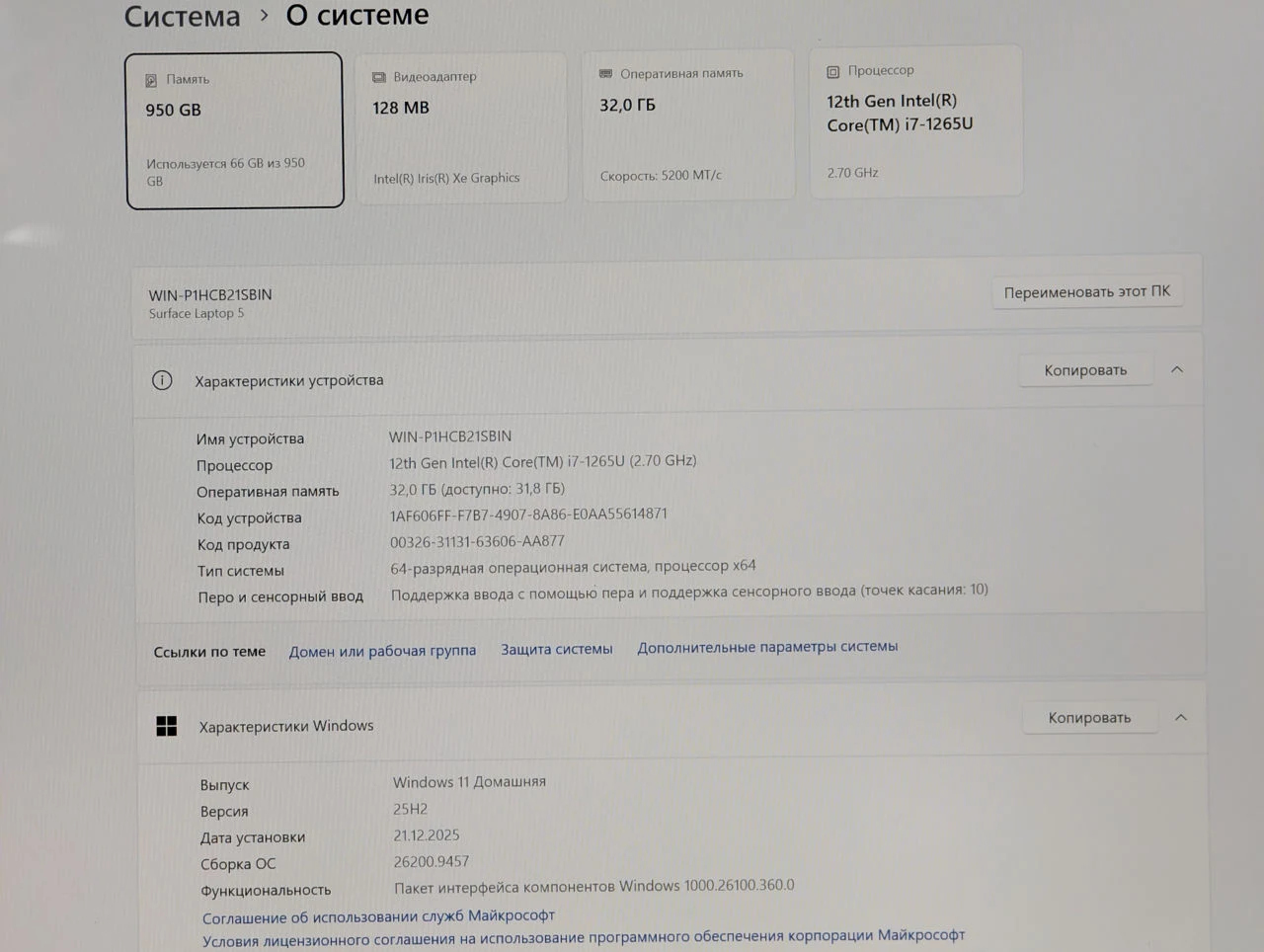Screen dimensions: 1264x952
Task: Click the О системе page title
Action: tap(357, 15)
